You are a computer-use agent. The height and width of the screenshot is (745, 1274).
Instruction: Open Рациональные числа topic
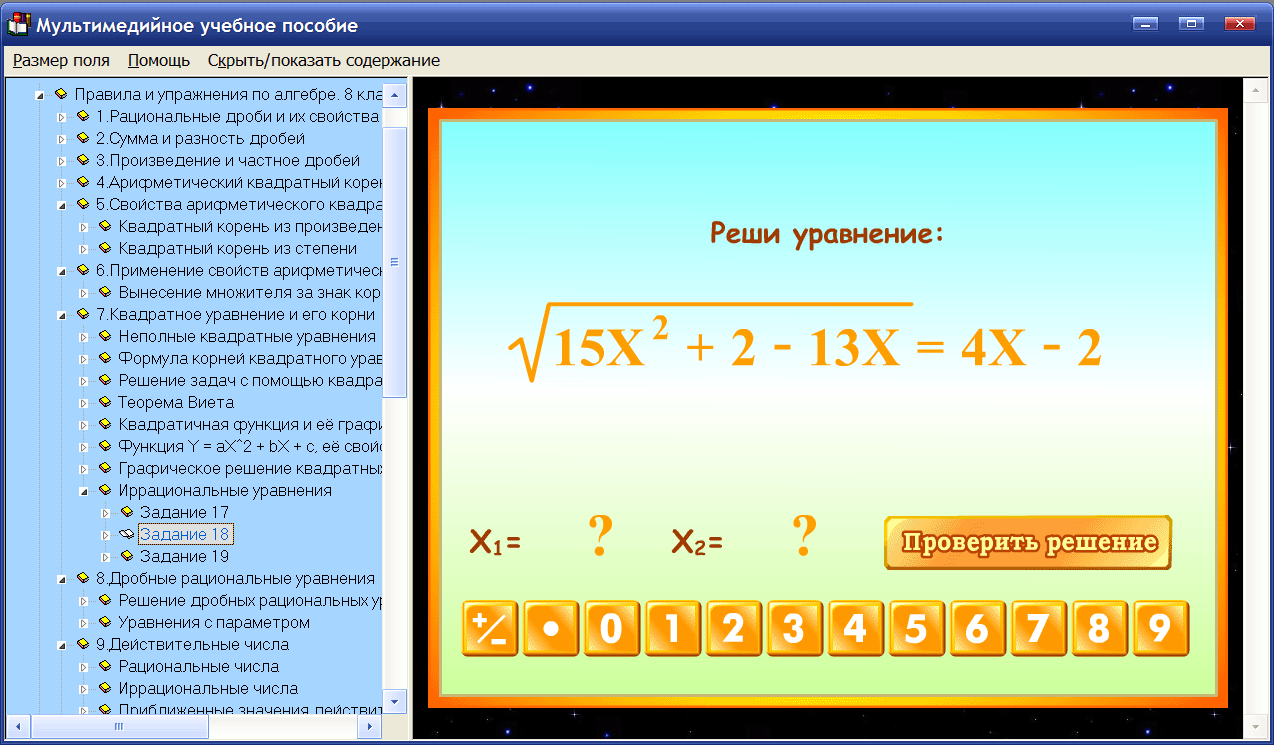pos(198,667)
